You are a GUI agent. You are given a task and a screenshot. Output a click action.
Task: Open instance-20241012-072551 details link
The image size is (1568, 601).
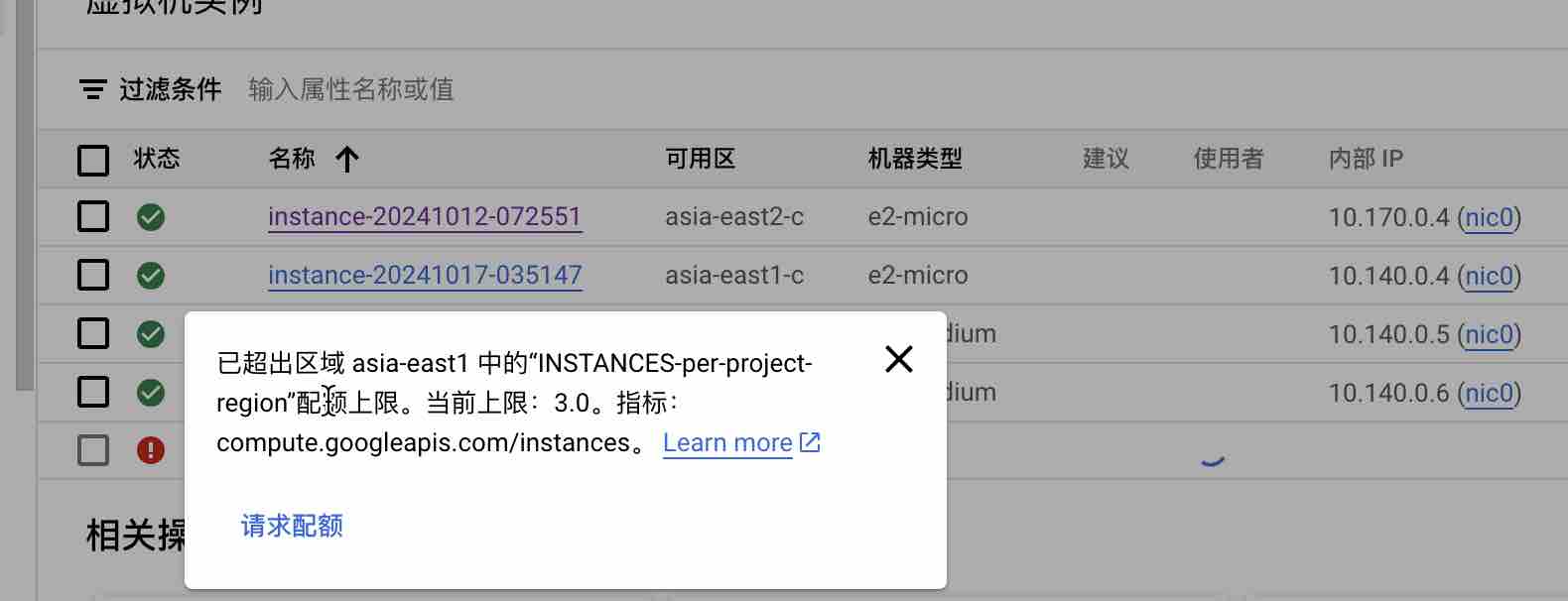[x=425, y=217]
